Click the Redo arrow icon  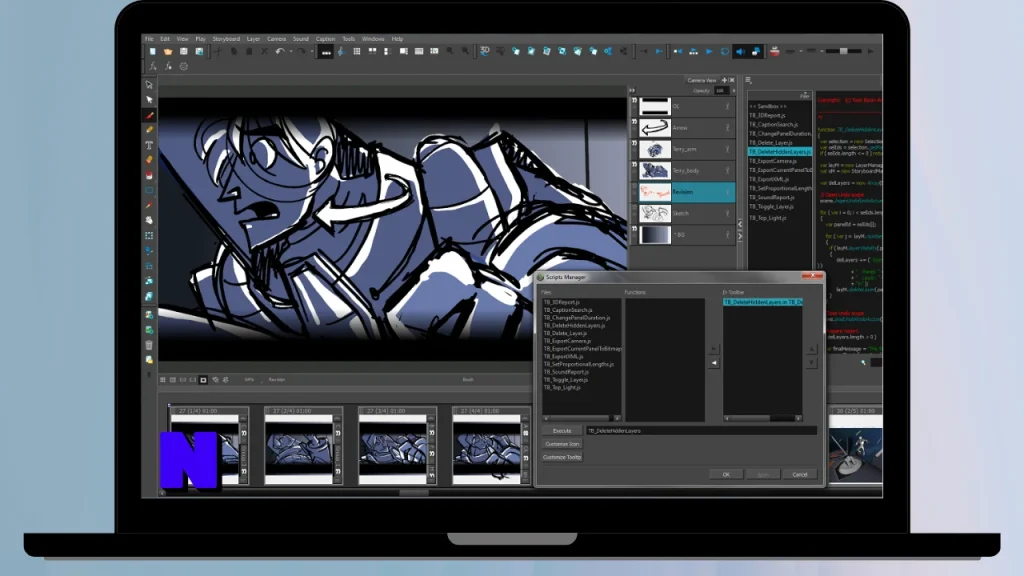pyautogui.click(x=301, y=52)
